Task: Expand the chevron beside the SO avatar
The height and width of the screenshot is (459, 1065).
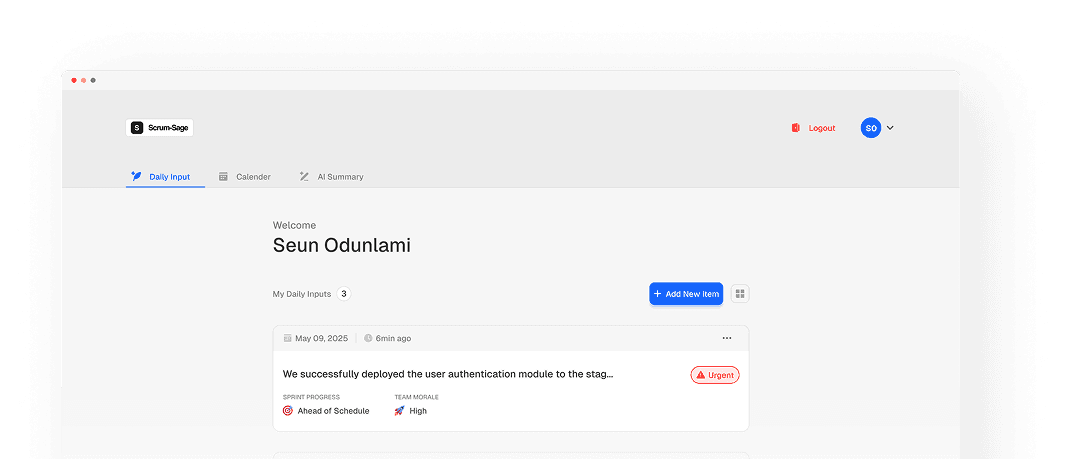Action: pyautogui.click(x=890, y=128)
